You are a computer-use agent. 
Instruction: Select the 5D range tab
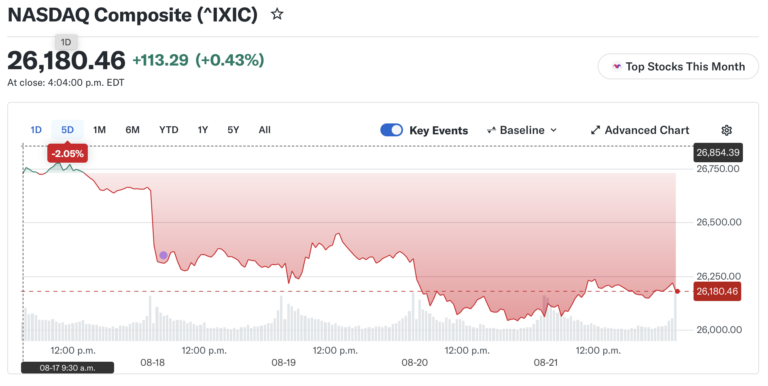[x=67, y=130]
